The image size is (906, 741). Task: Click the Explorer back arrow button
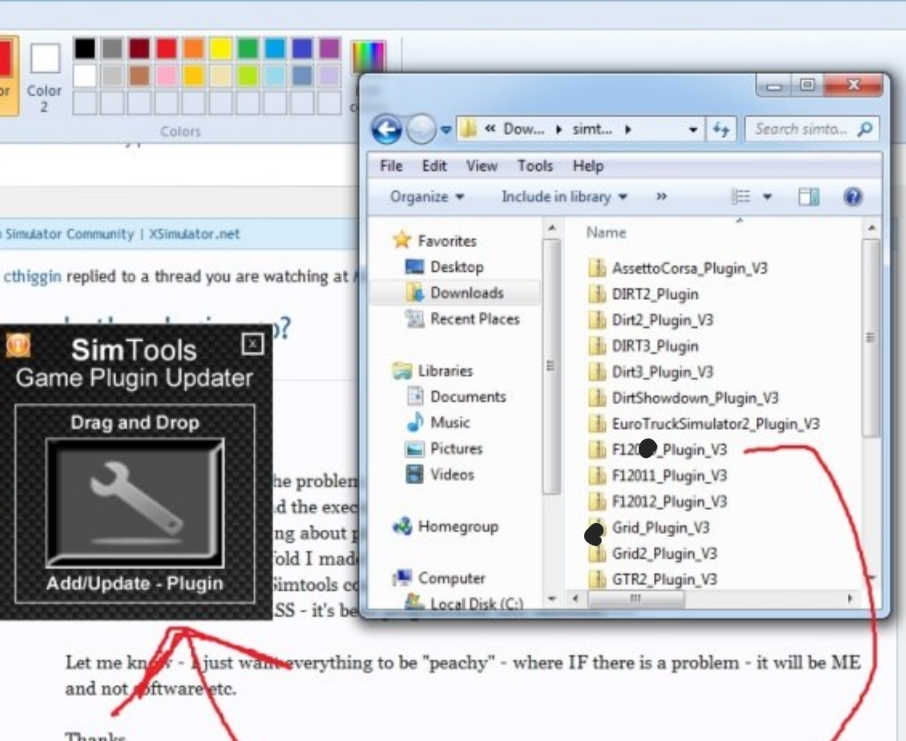coord(387,130)
